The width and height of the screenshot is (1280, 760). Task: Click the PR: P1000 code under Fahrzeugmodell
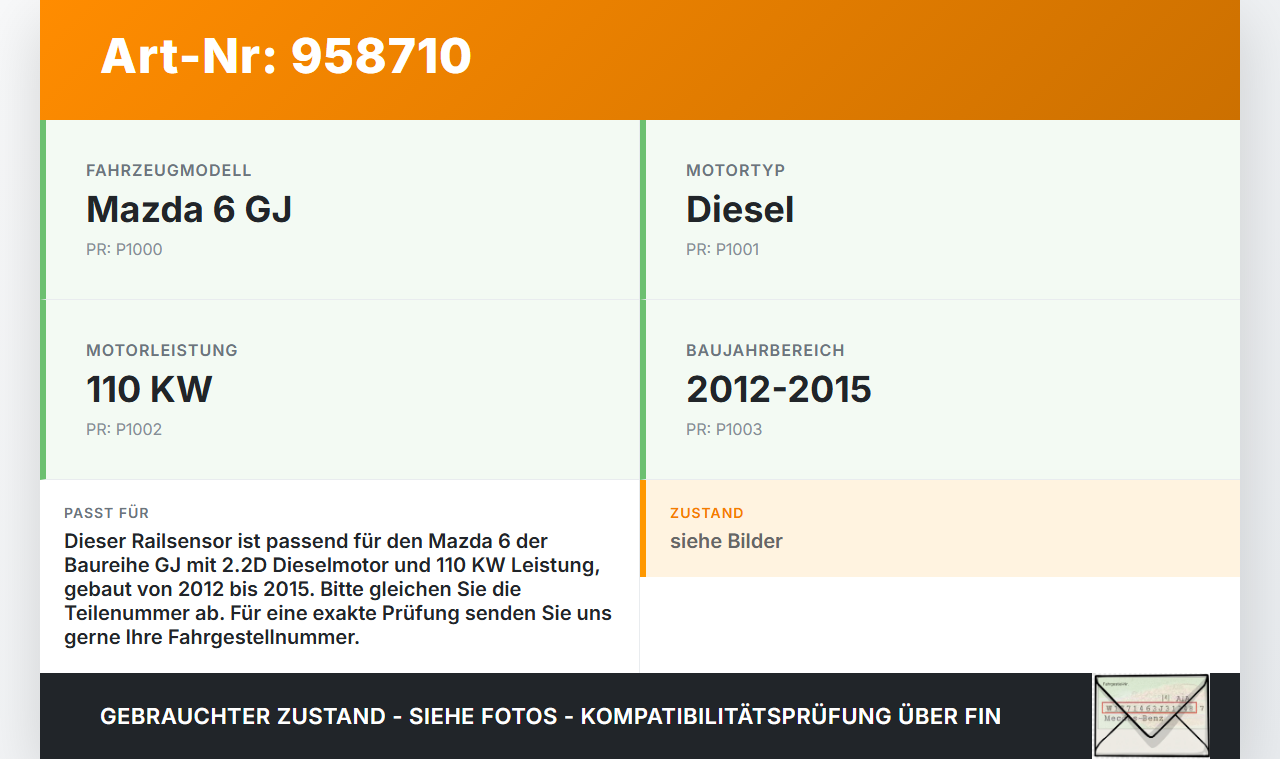(x=124, y=249)
